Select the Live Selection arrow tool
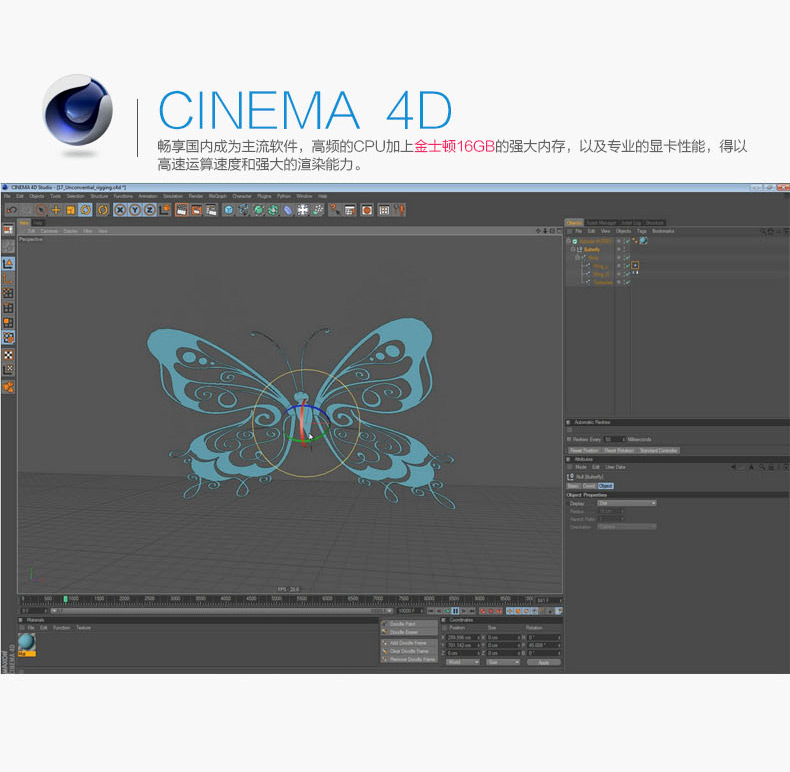The width and height of the screenshot is (790, 772). tap(41, 210)
